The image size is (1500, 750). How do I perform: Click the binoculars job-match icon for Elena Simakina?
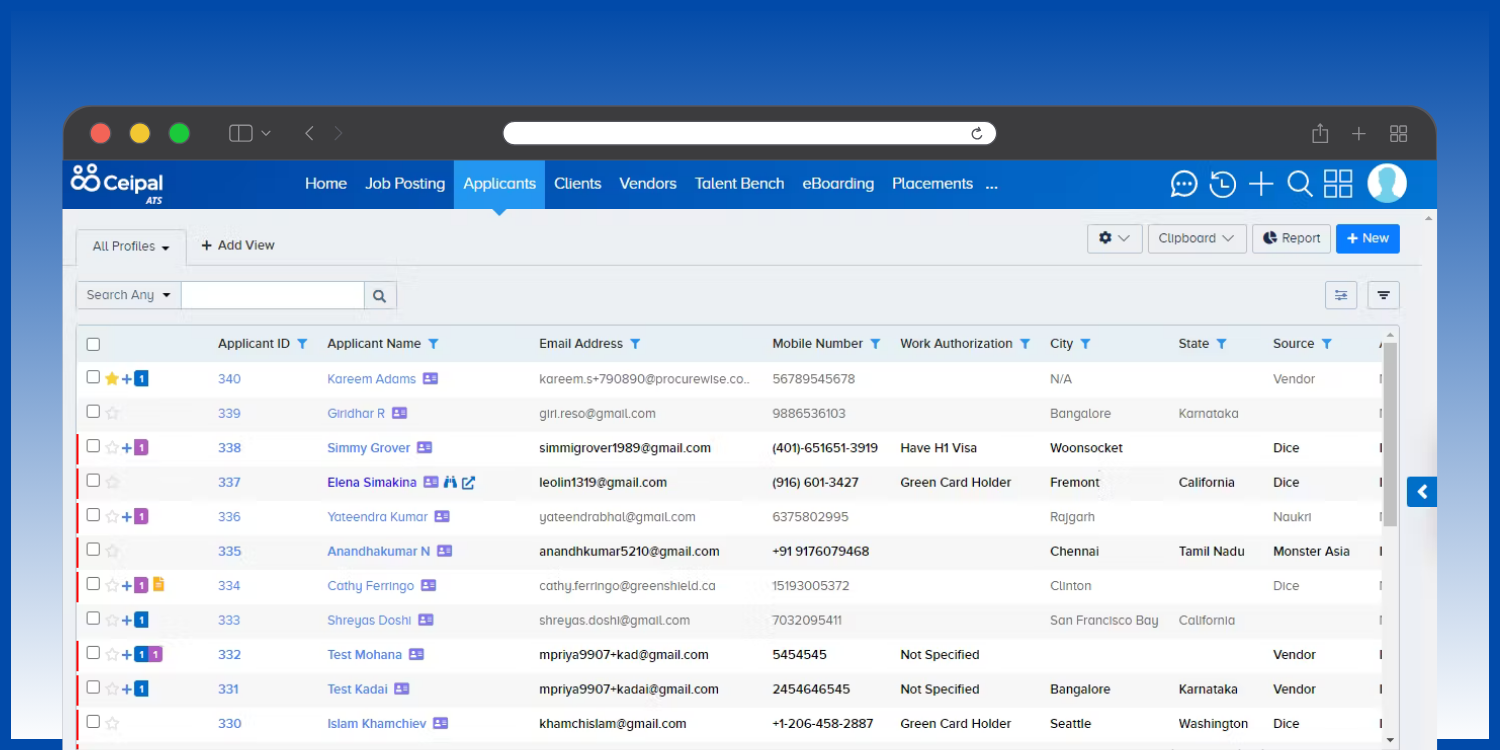(450, 482)
